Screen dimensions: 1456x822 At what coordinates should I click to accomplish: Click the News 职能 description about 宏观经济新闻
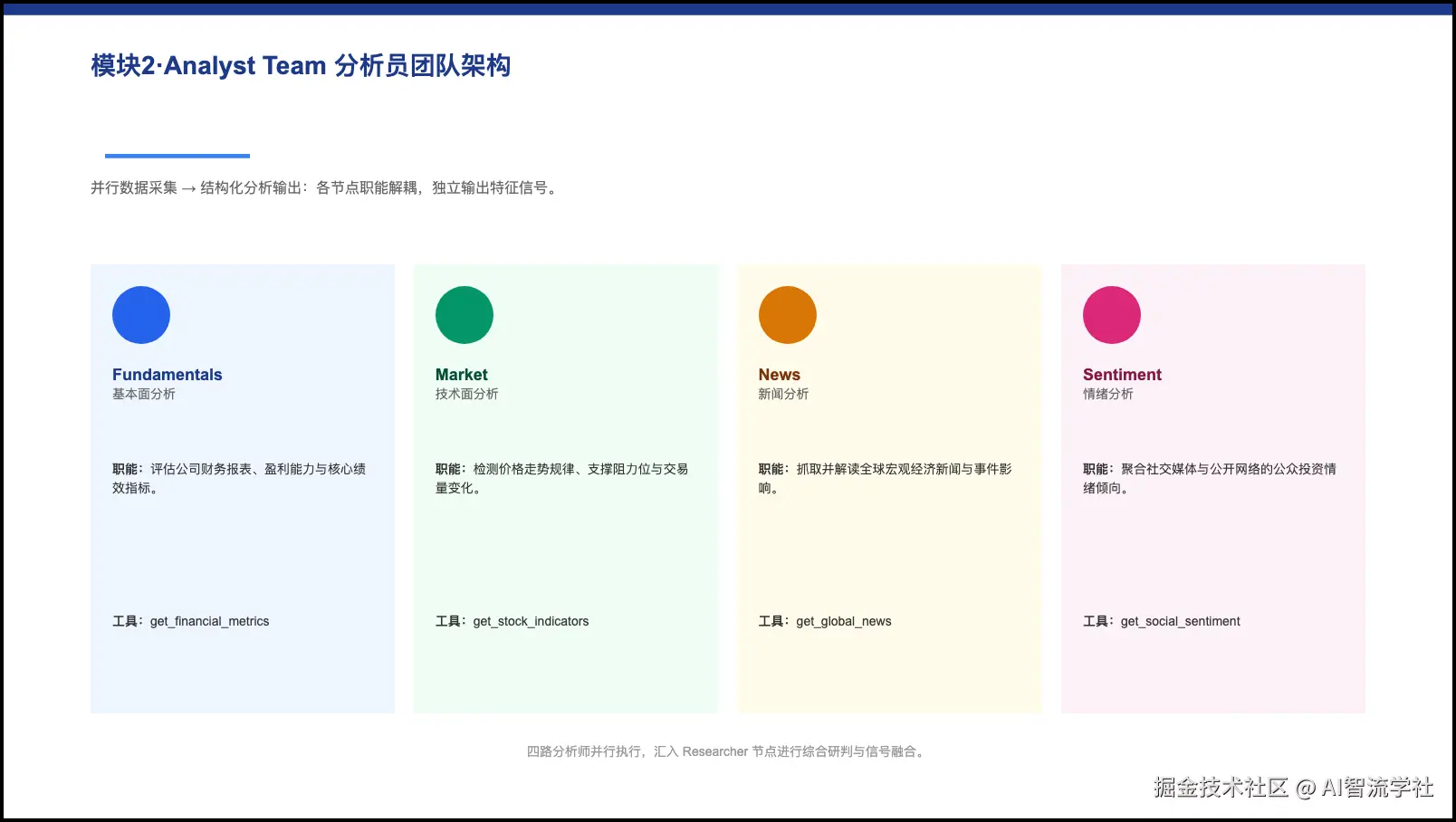(x=886, y=478)
